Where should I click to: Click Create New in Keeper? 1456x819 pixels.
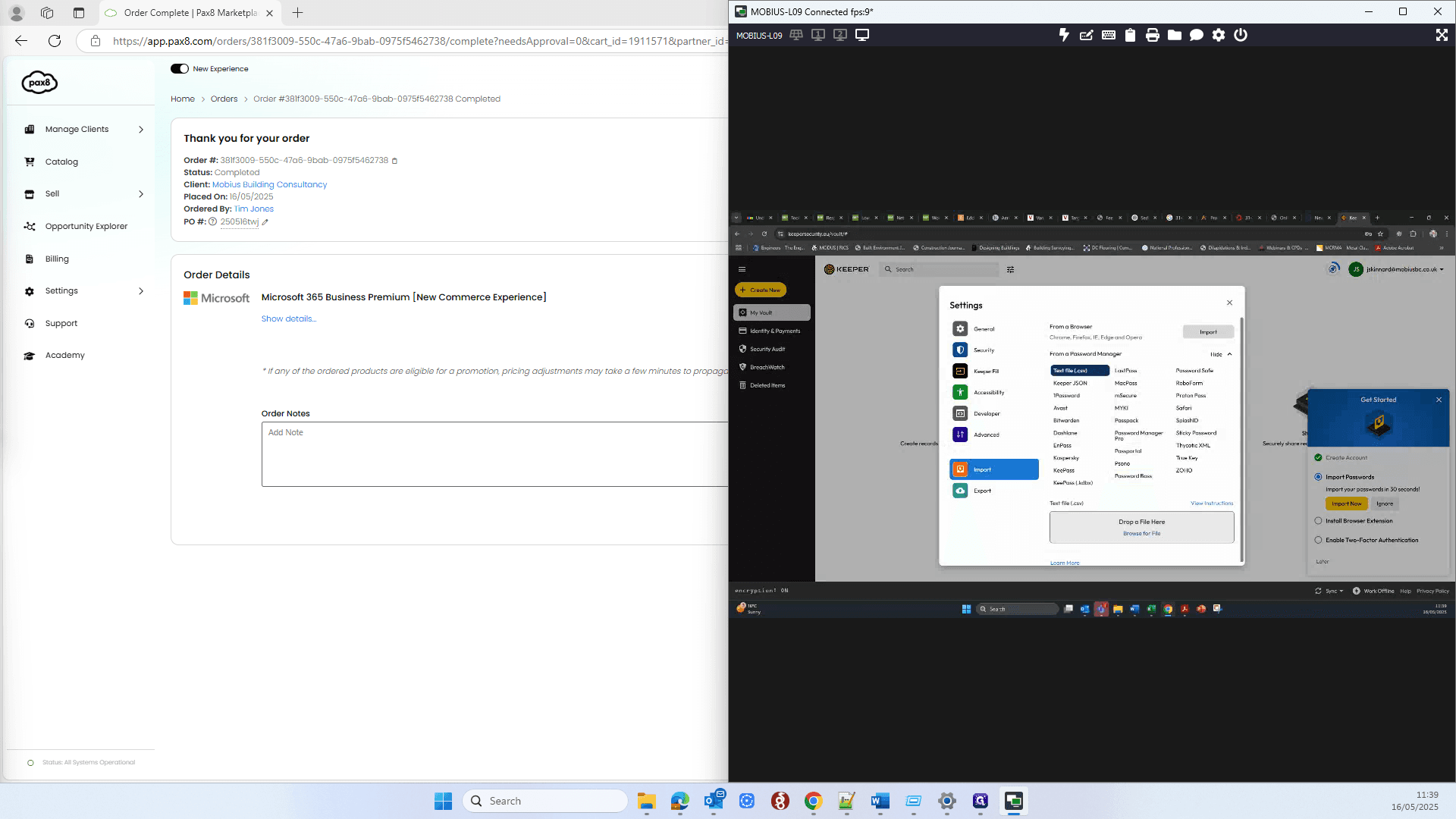(761, 290)
